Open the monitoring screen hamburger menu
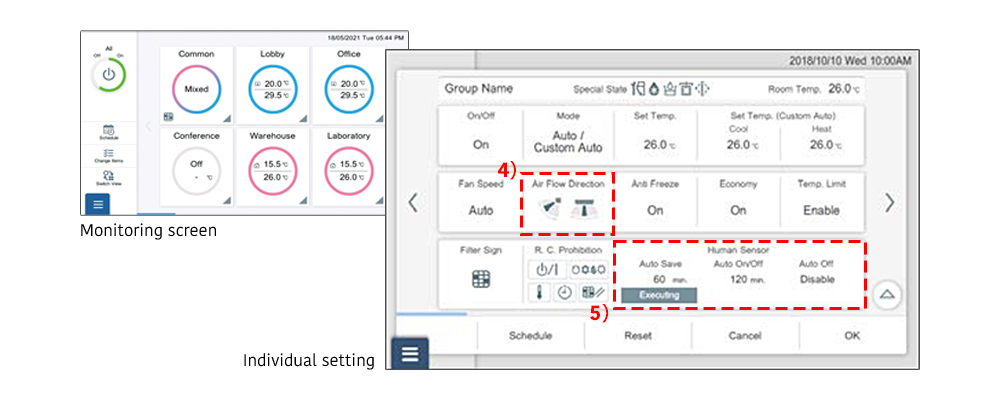1000x400 pixels. pyautogui.click(x=96, y=204)
